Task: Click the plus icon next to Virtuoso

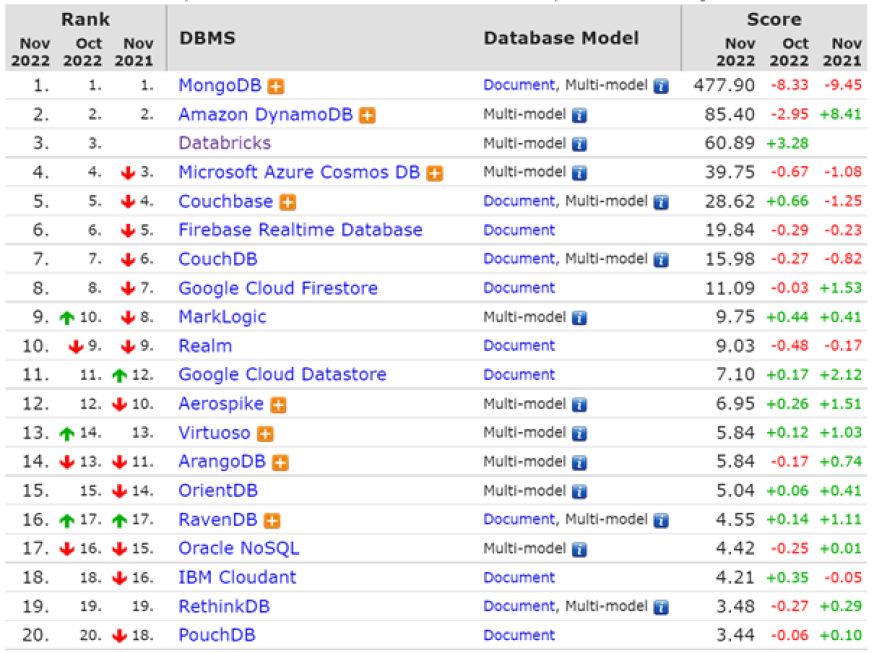Action: tap(265, 434)
